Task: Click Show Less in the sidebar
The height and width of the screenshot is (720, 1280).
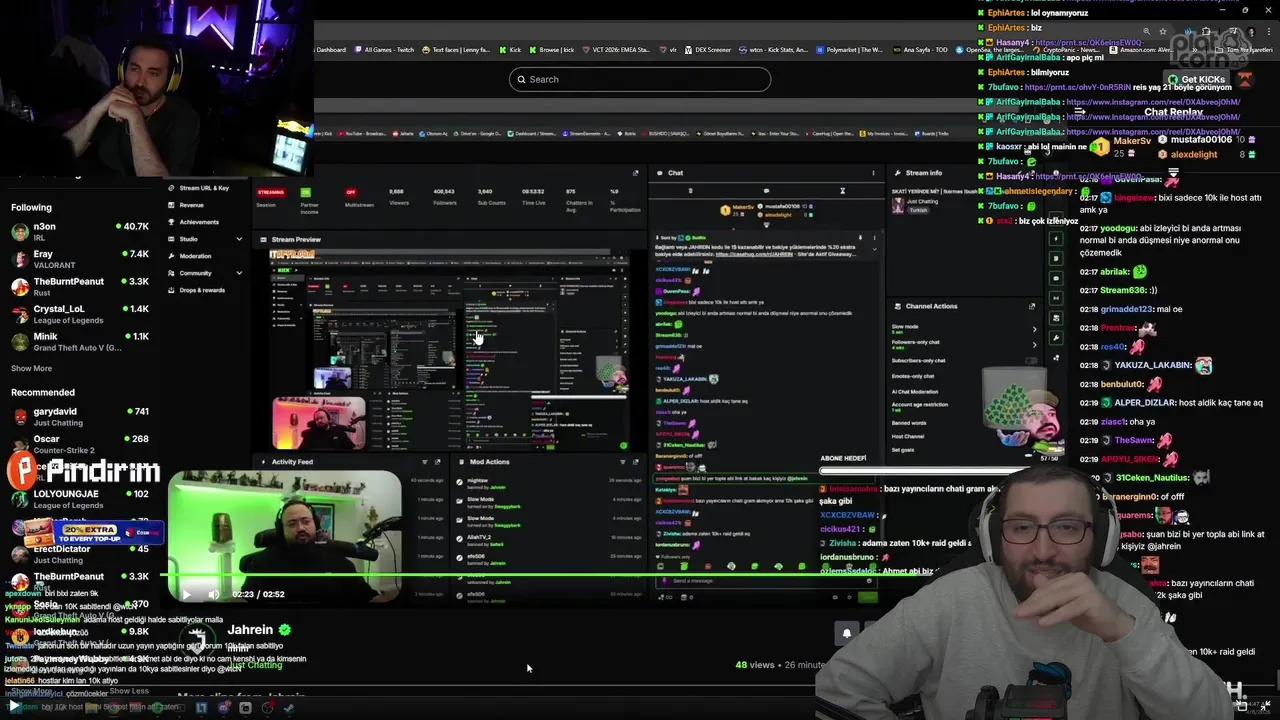Action: [129, 691]
